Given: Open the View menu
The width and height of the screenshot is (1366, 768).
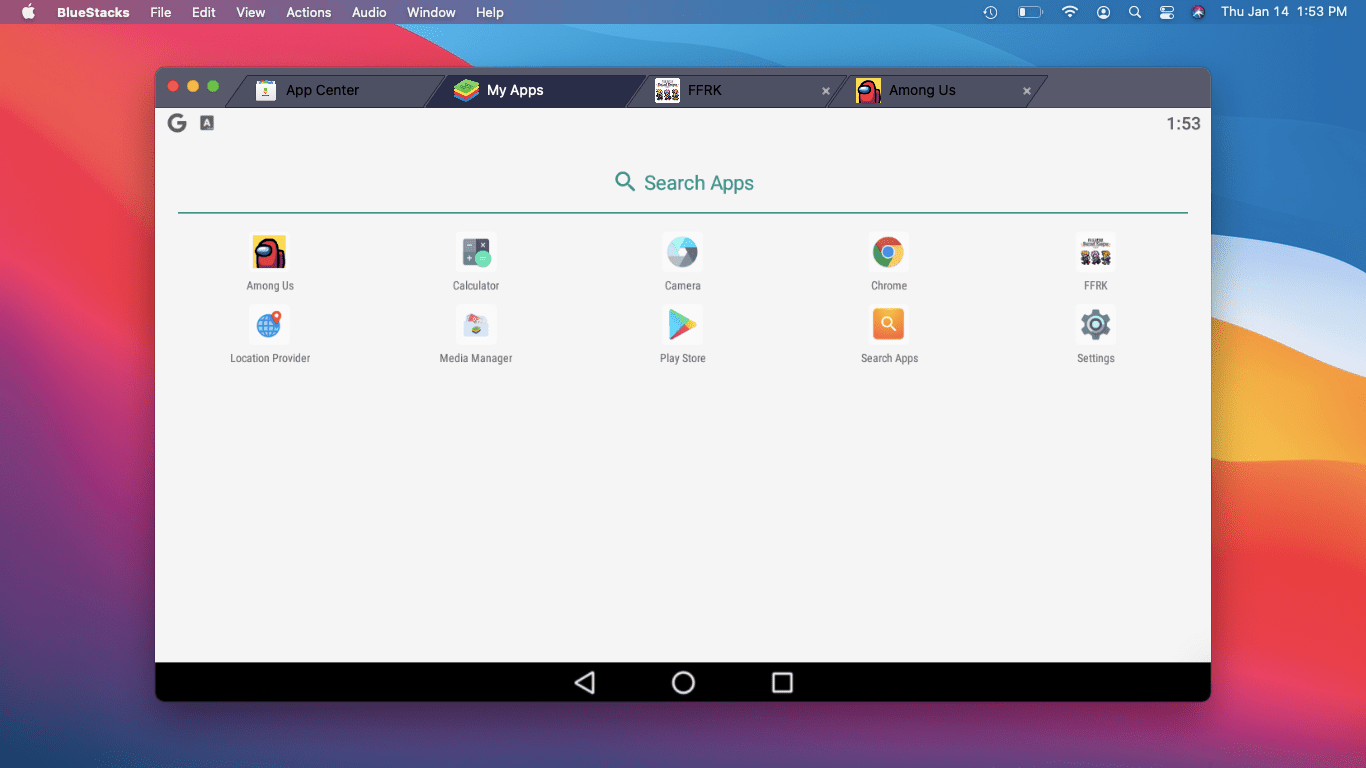Looking at the screenshot, I should [x=251, y=12].
